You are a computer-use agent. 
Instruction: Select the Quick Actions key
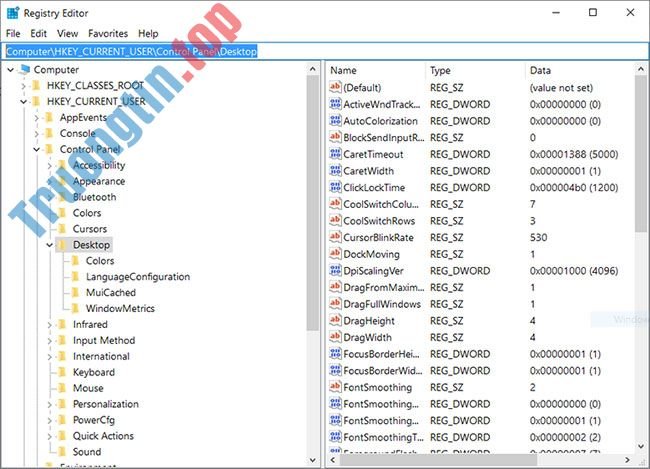click(x=103, y=436)
